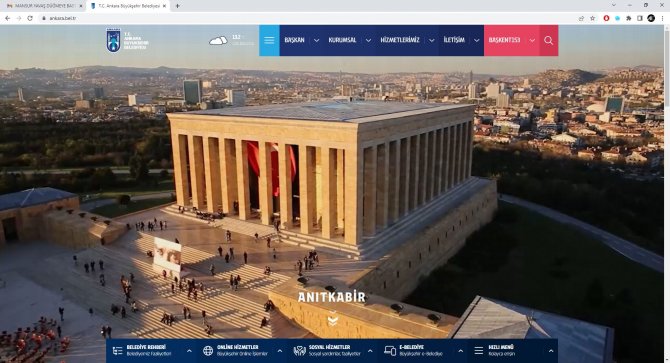The image size is (670, 363).
Task: Expand the BAŞKENT153 dropdown arrow
Action: pos(532,41)
